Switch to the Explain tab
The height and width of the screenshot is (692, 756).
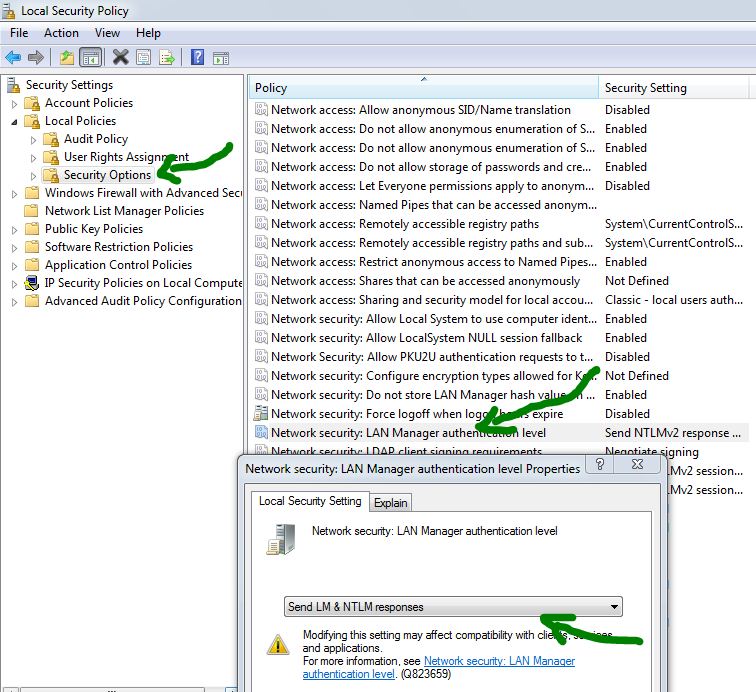click(x=391, y=502)
